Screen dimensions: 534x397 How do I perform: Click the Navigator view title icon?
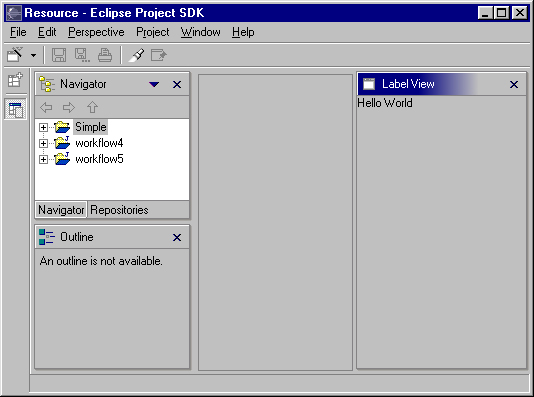coord(47,84)
